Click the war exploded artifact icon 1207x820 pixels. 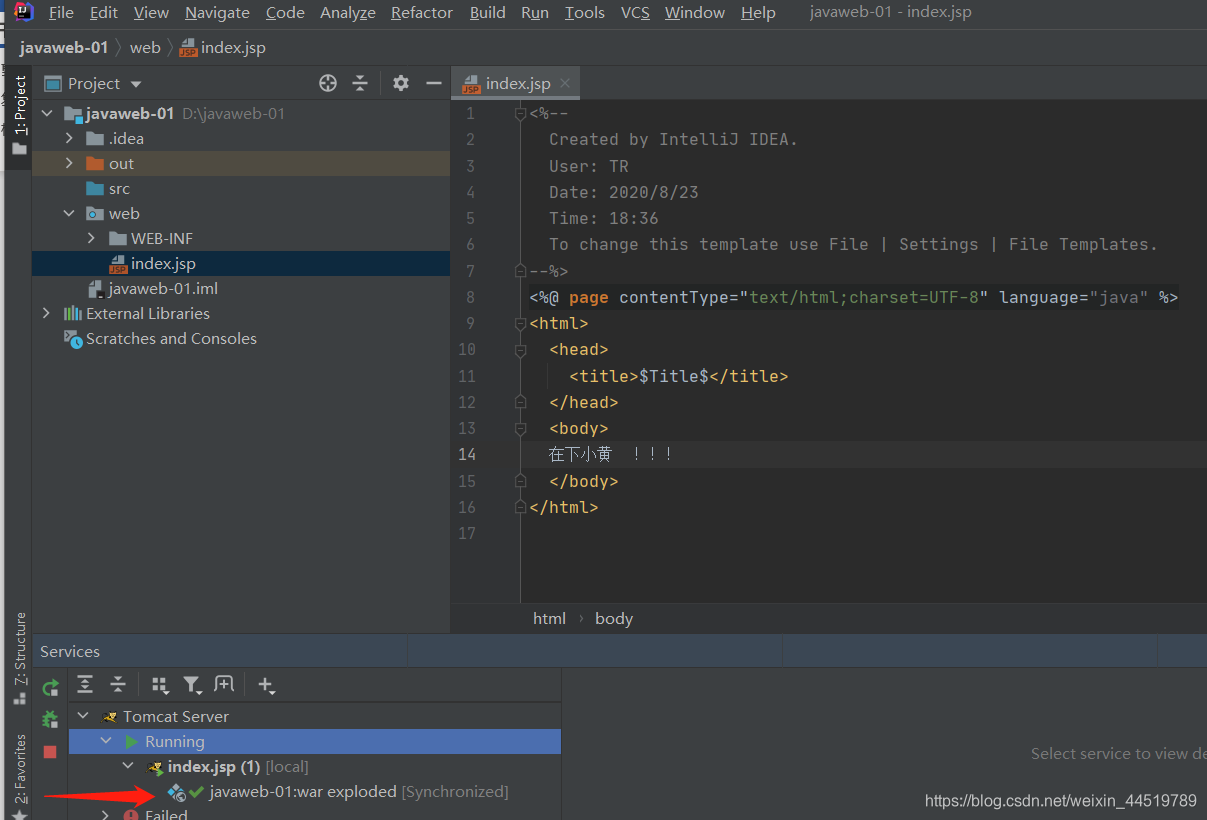[176, 792]
